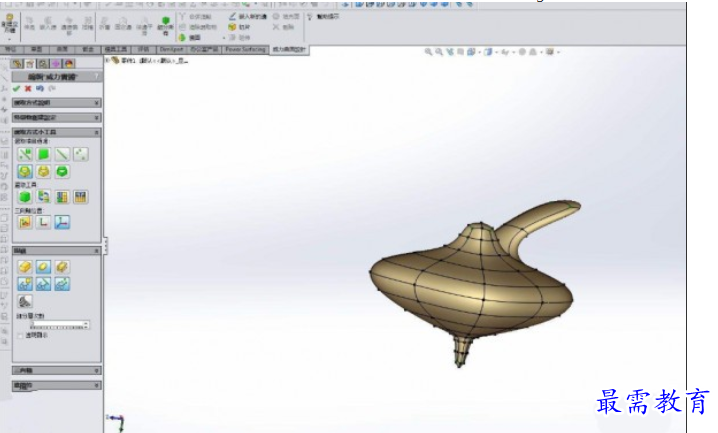
Task: Open the help question mark in the panel title
Action: click(x=97, y=76)
